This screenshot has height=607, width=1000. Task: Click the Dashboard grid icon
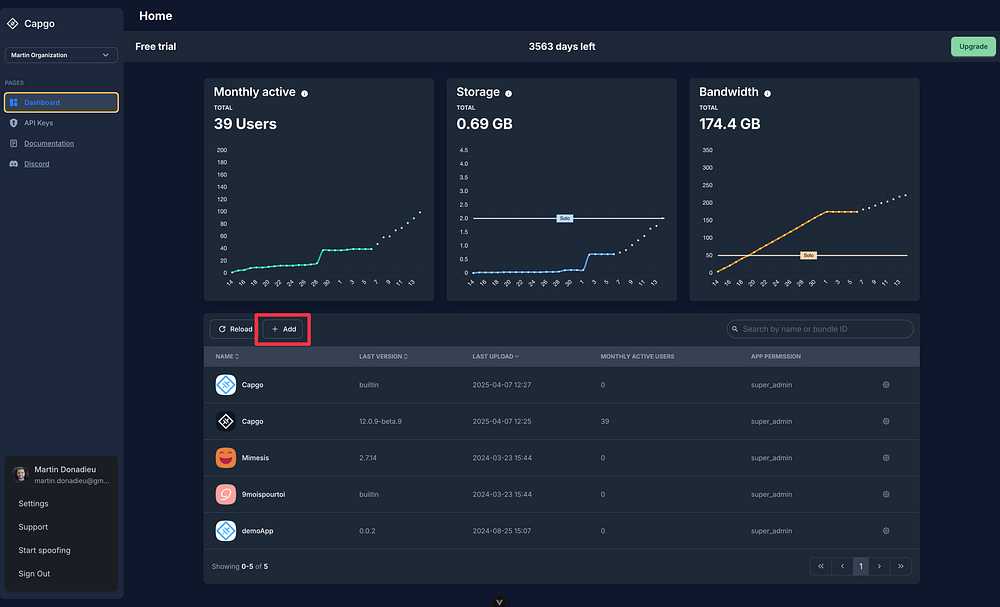tap(14, 102)
